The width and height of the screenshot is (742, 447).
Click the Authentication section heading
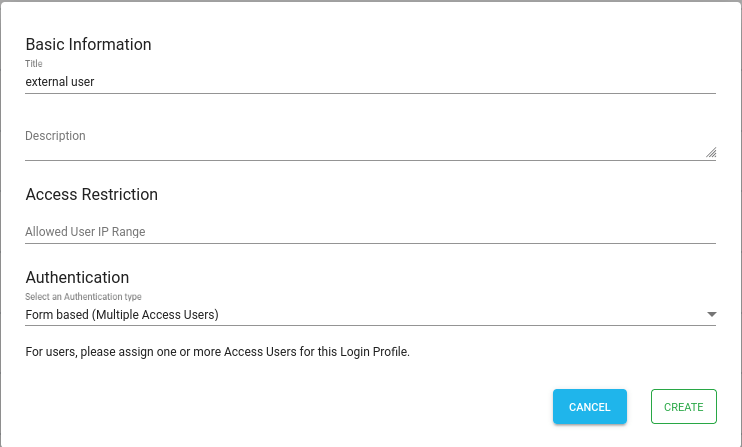tap(77, 277)
